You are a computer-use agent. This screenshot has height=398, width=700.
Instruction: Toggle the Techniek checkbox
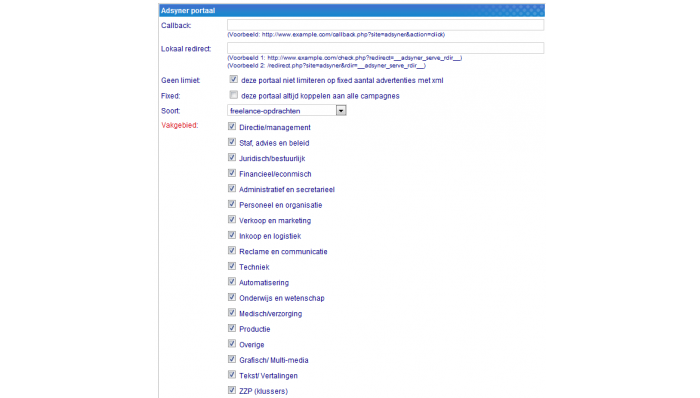point(232,266)
